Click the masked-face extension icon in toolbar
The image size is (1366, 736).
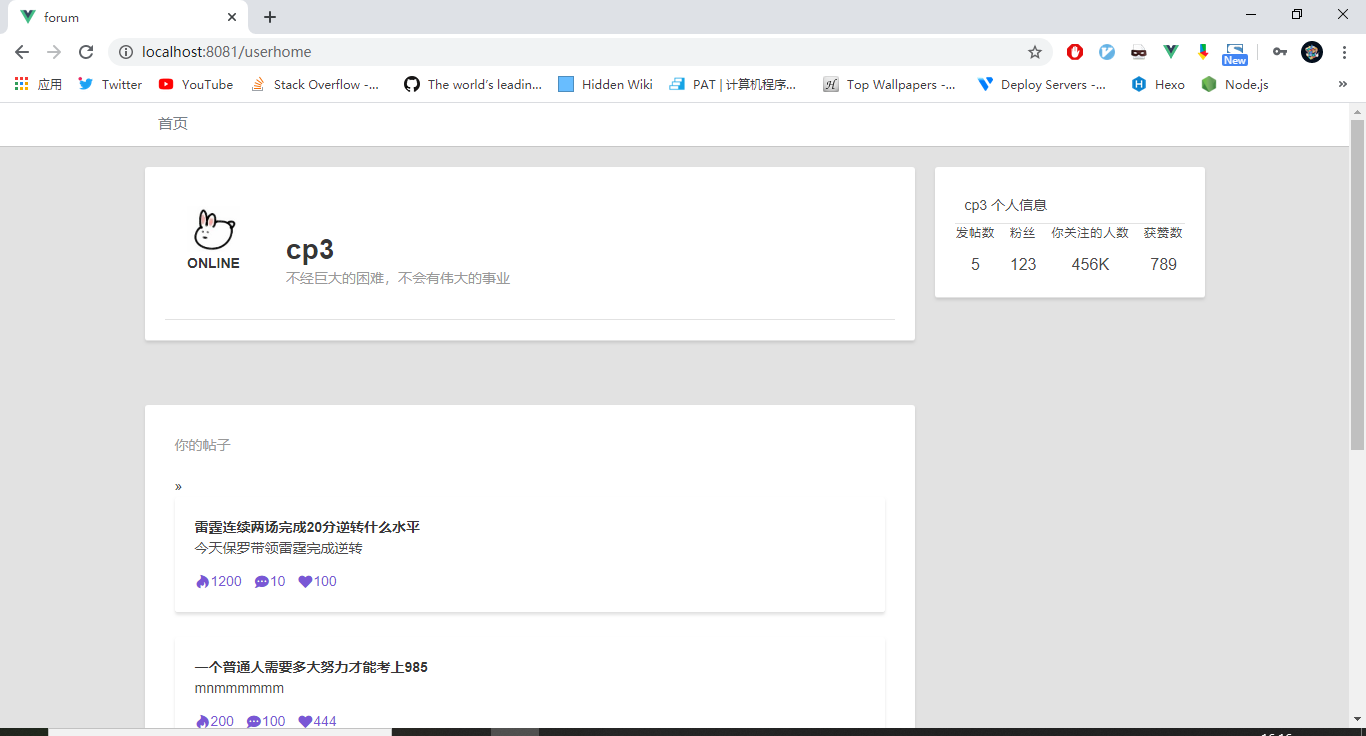[1139, 52]
